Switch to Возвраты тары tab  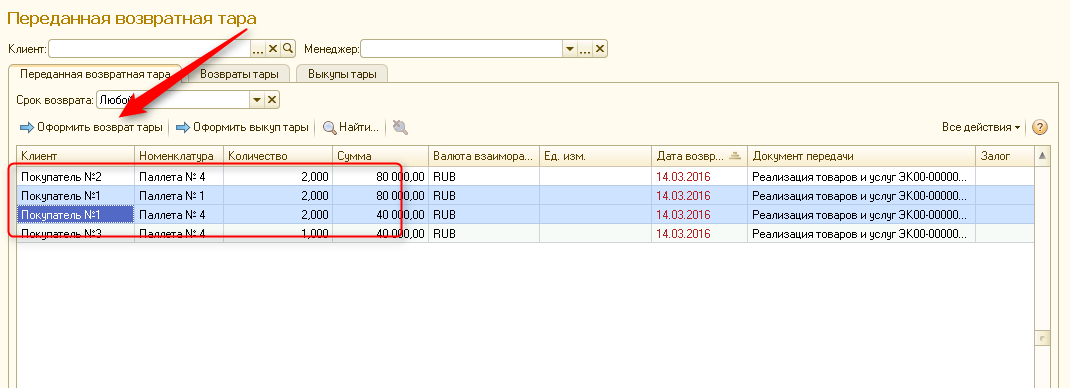[239, 74]
